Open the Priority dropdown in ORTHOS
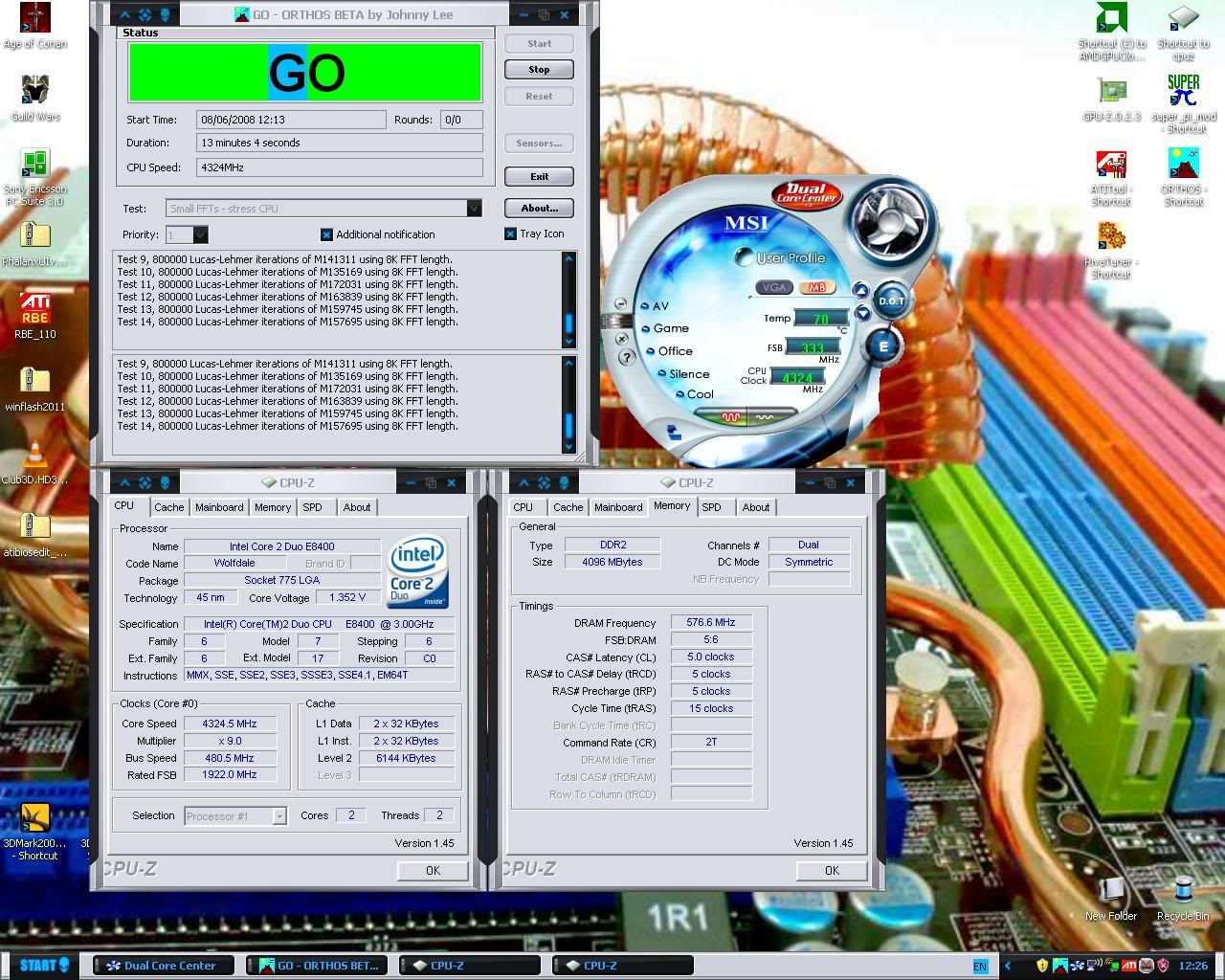Screen dimensions: 1225x980 click(x=200, y=234)
